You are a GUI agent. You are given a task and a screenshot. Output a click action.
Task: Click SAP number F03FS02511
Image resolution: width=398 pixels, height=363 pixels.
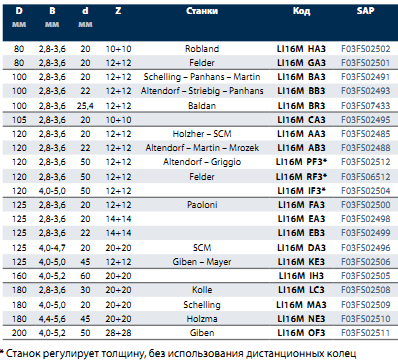366,333
